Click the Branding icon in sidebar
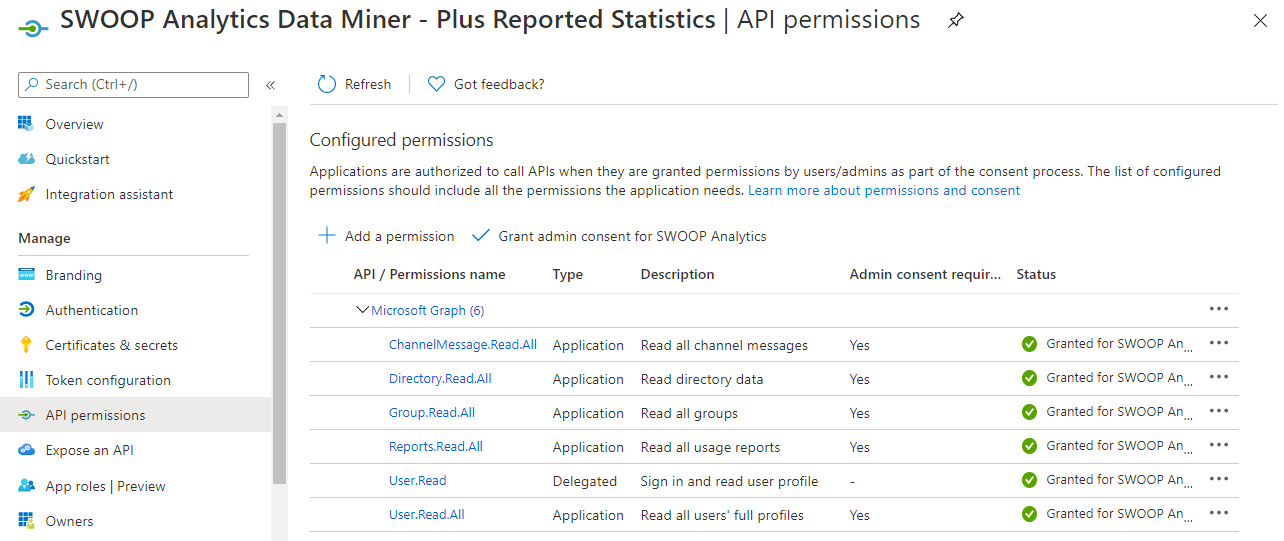Screen dimensions: 1284x541 (x=27, y=275)
